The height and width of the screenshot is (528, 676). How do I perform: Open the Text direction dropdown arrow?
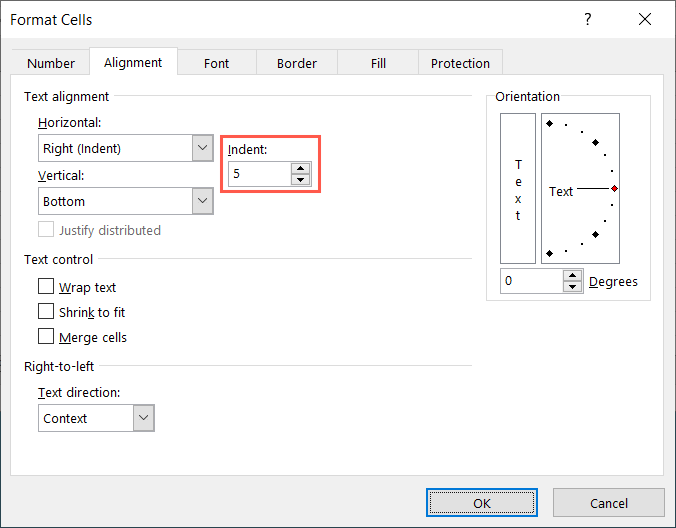[144, 418]
